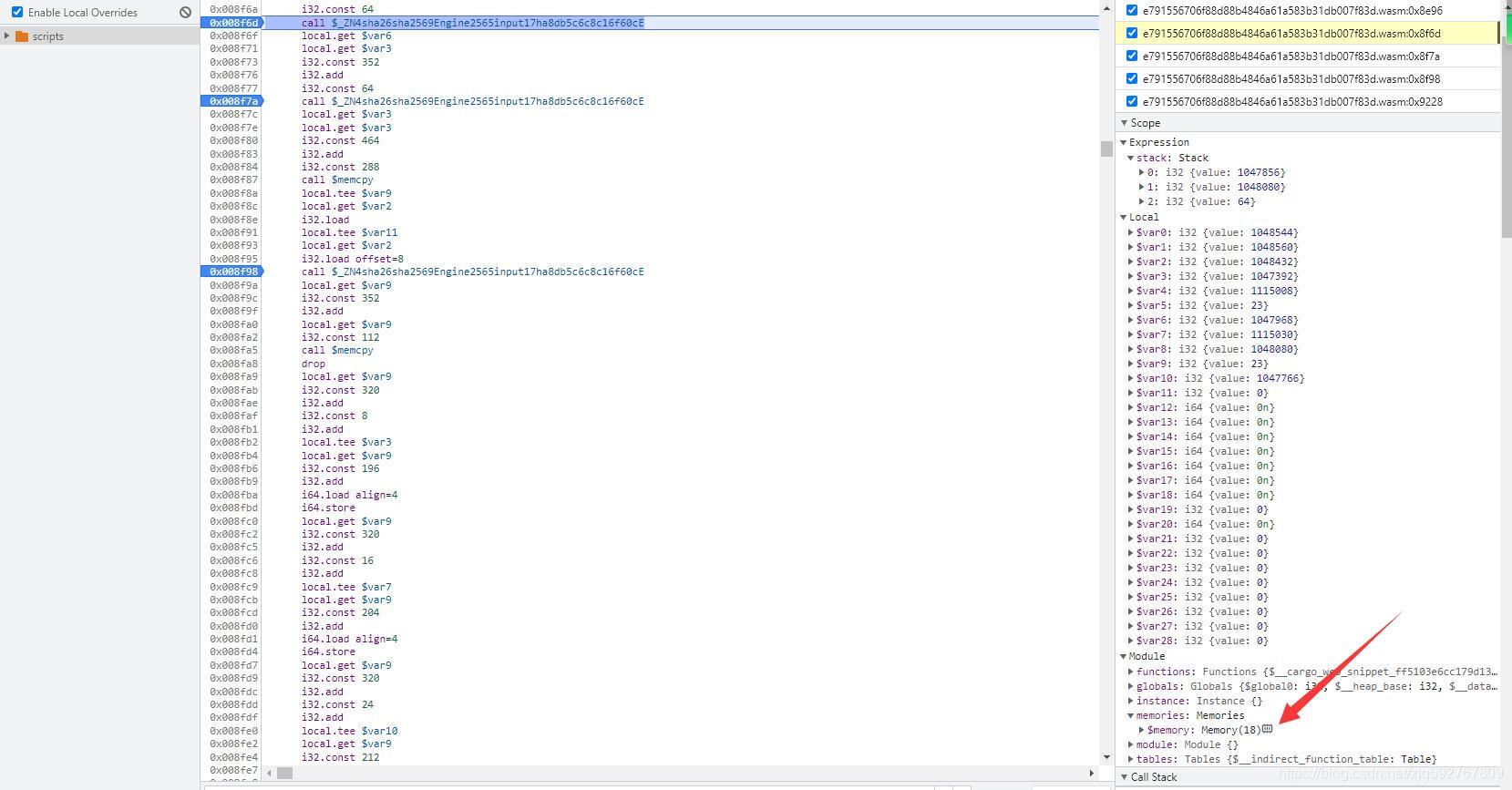Click breakpoint entry wasm:0x9228 text

[x=1291, y=101]
